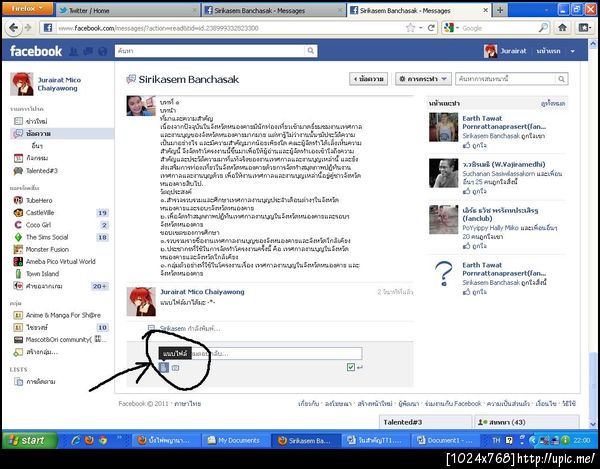The width and height of the screenshot is (600, 469).
Task: Open messages icon in Facebook header
Action: point(88,51)
